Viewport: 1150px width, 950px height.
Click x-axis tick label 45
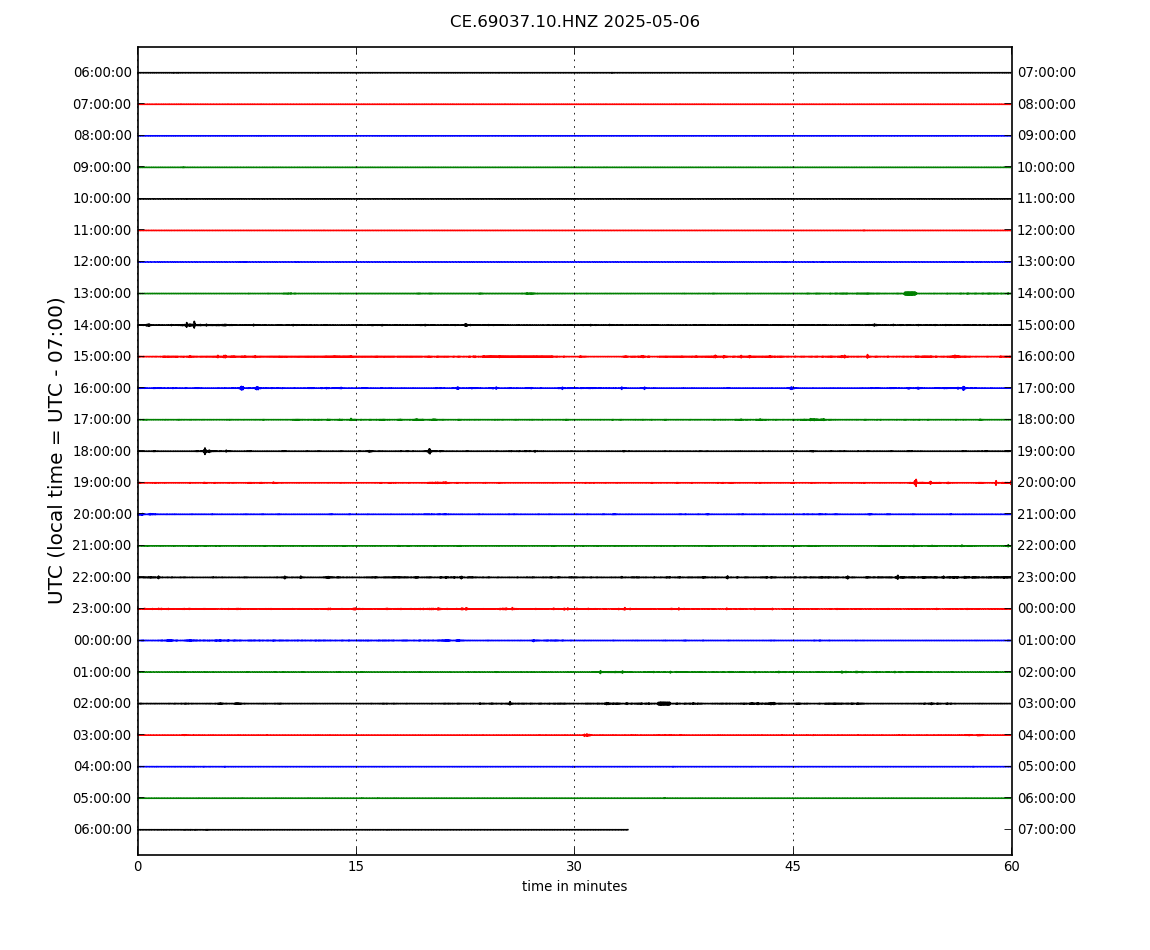(793, 866)
